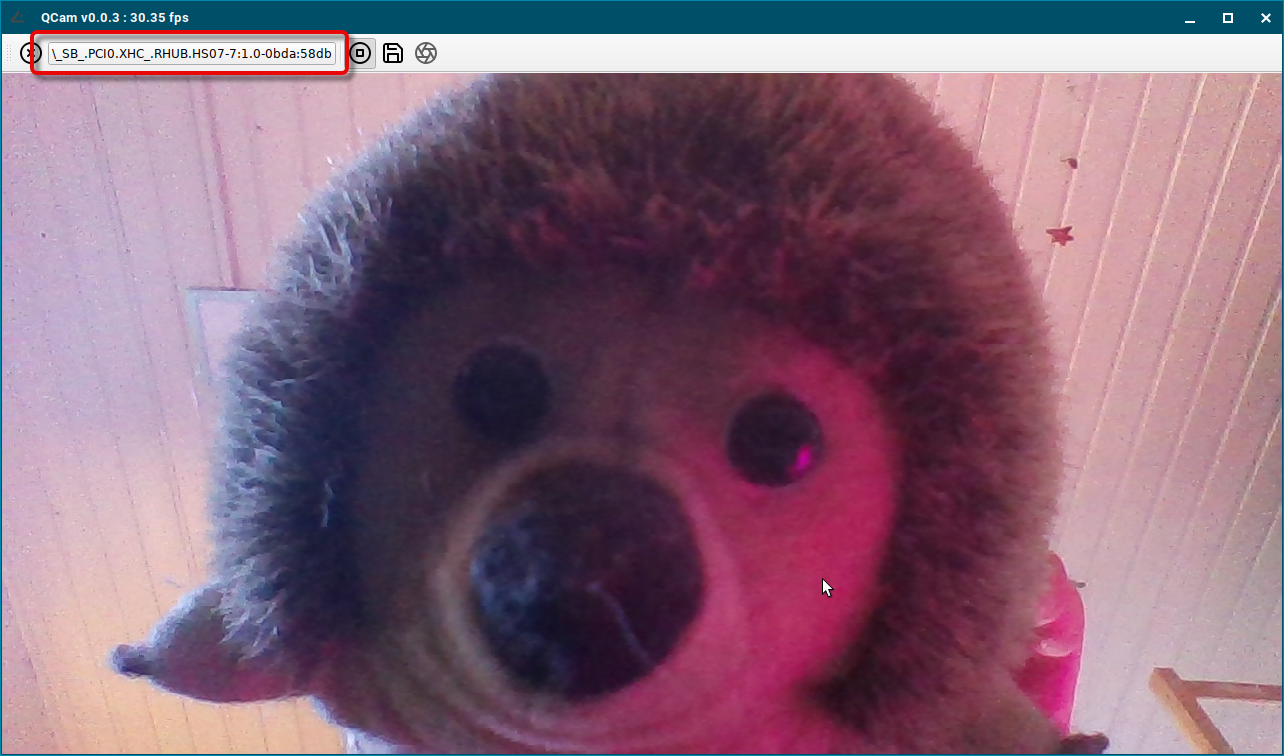Screen dimensions: 1284x756
Task: Minimize the QCam window
Action: coord(1190,18)
